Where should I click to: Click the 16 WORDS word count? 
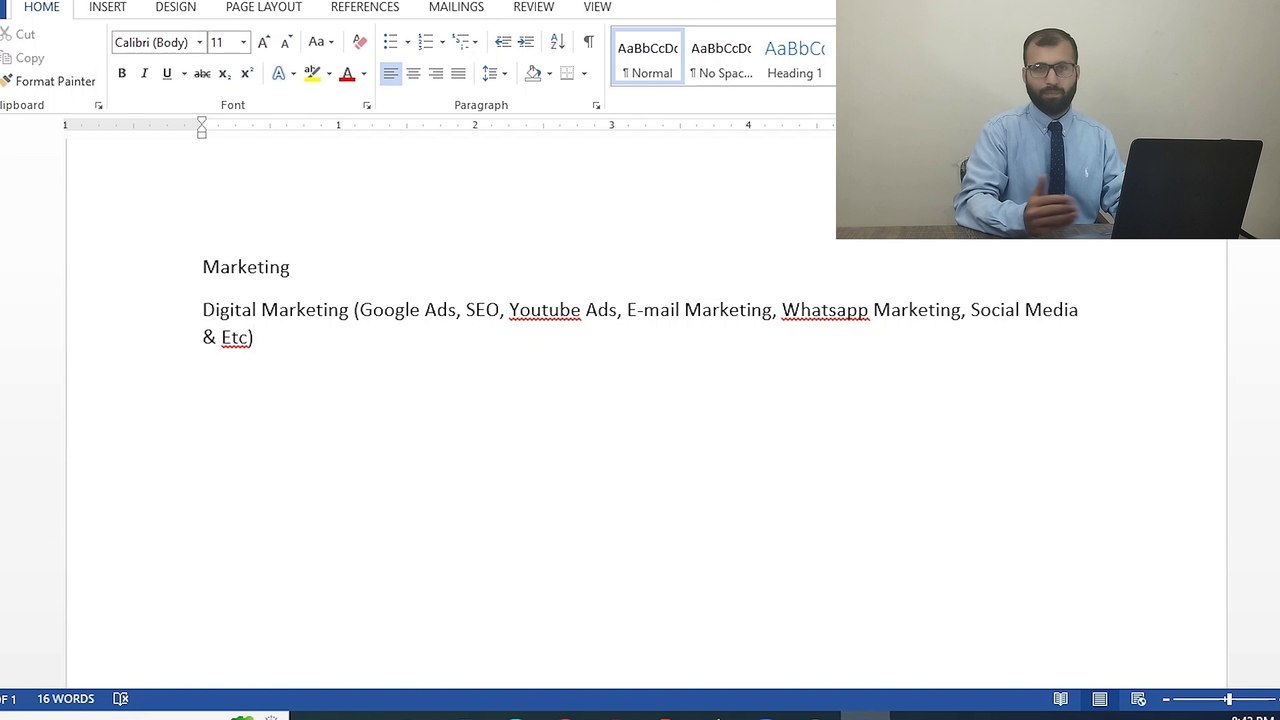tap(66, 699)
